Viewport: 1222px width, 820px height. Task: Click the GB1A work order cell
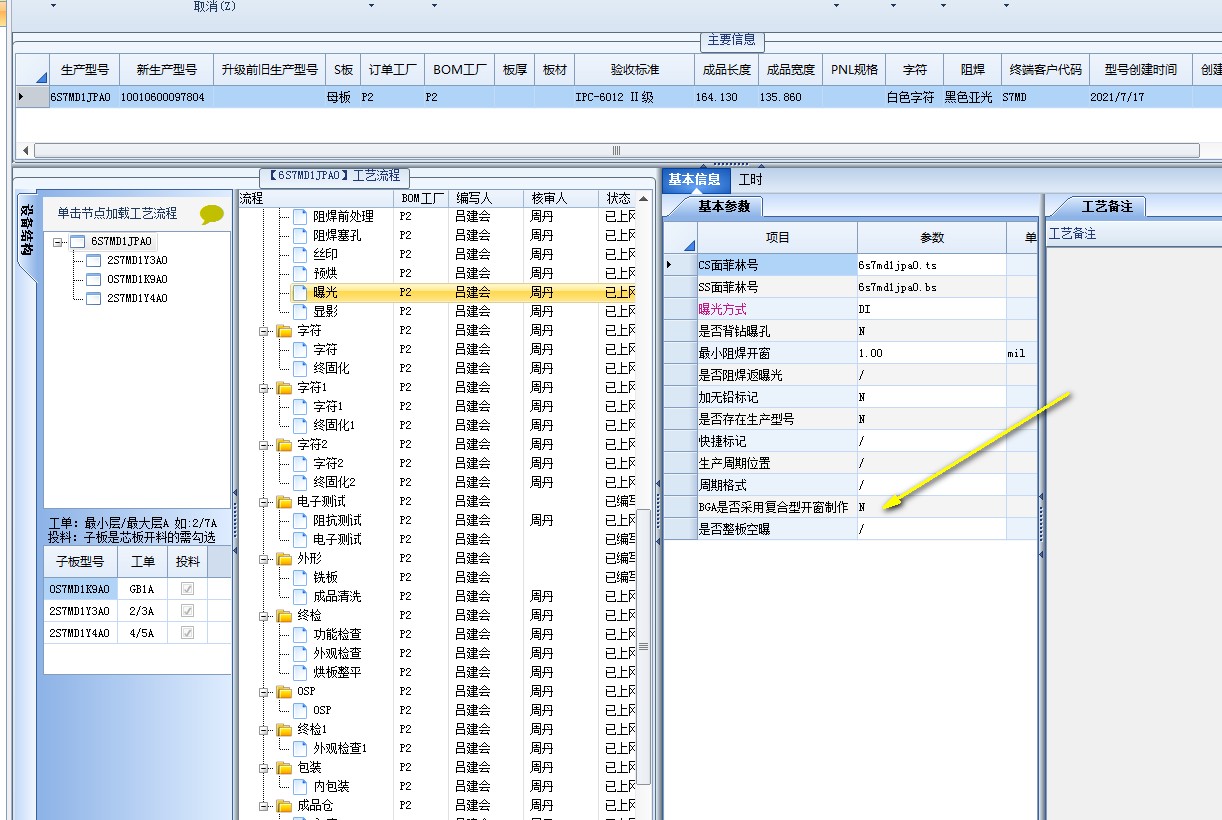click(141, 590)
